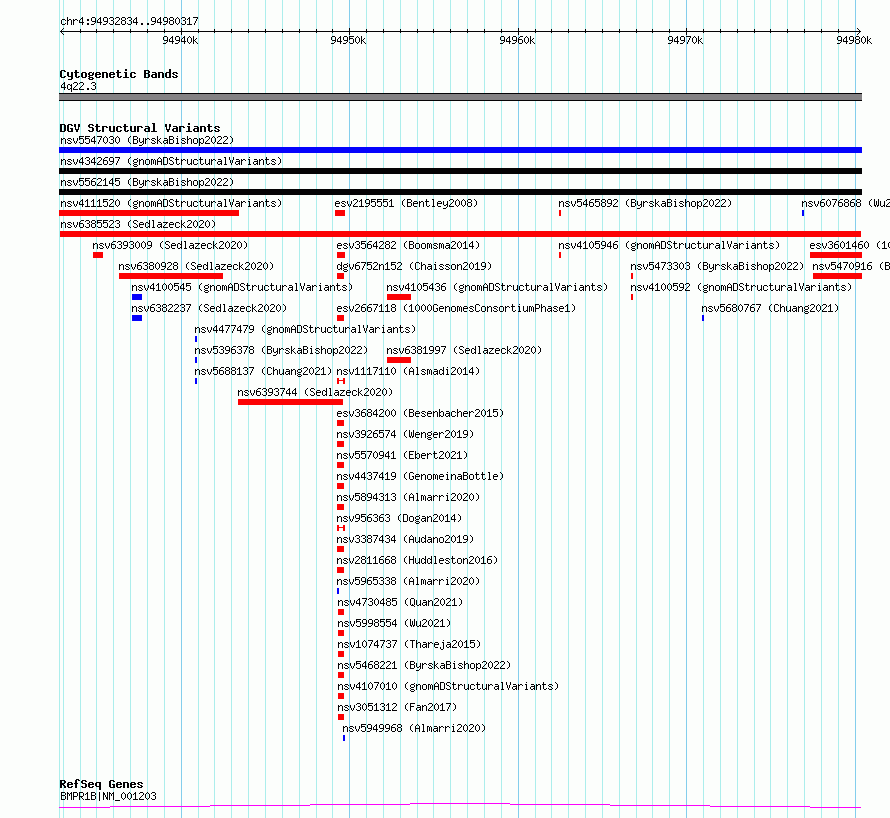Select the long red nsv6385523 bar
Viewport: 890px width, 818px height.
[460, 234]
